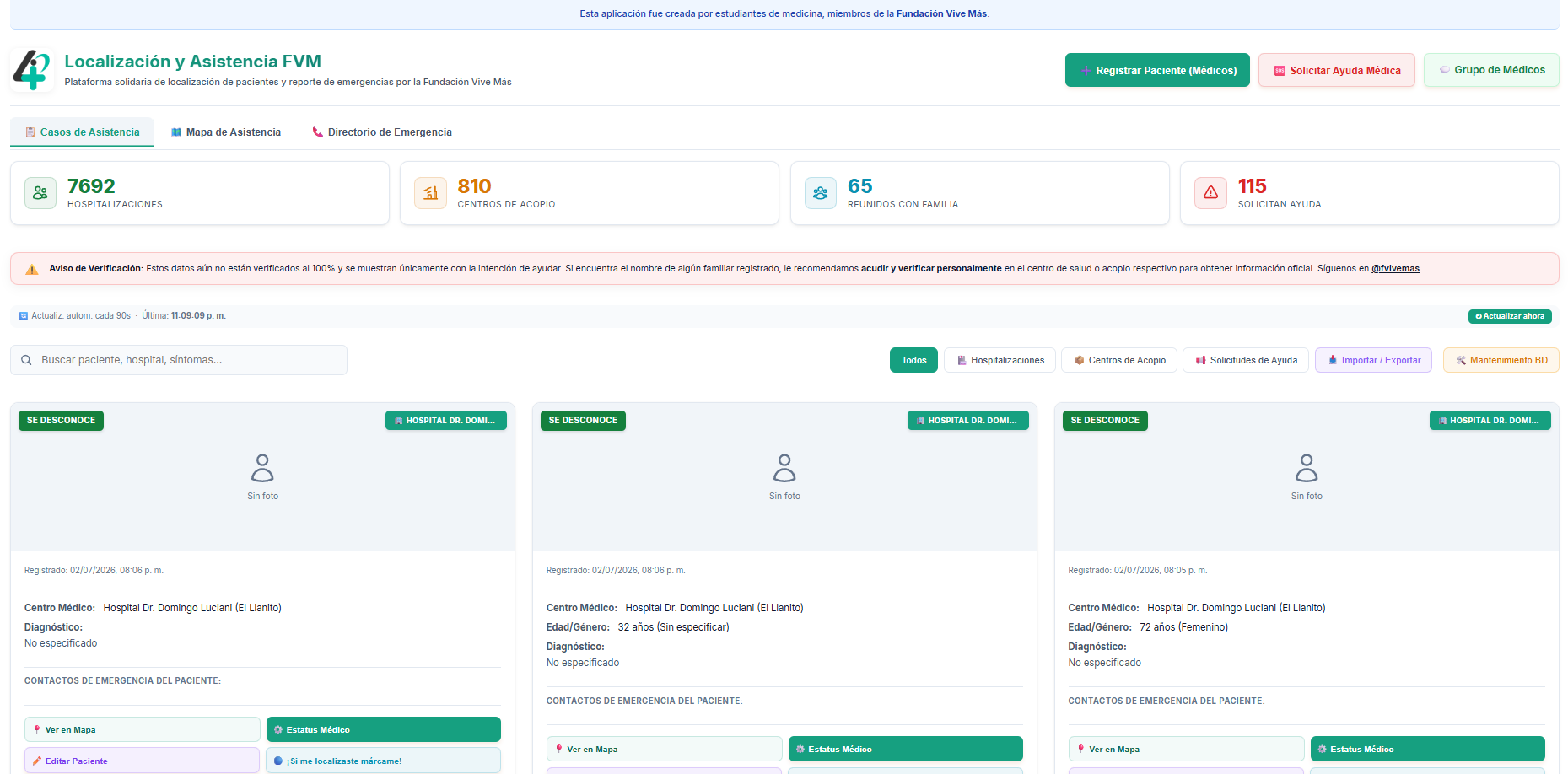Click Estatus Médico in 72 años card
This screenshot has width=1568, height=774.
pos(1428,749)
